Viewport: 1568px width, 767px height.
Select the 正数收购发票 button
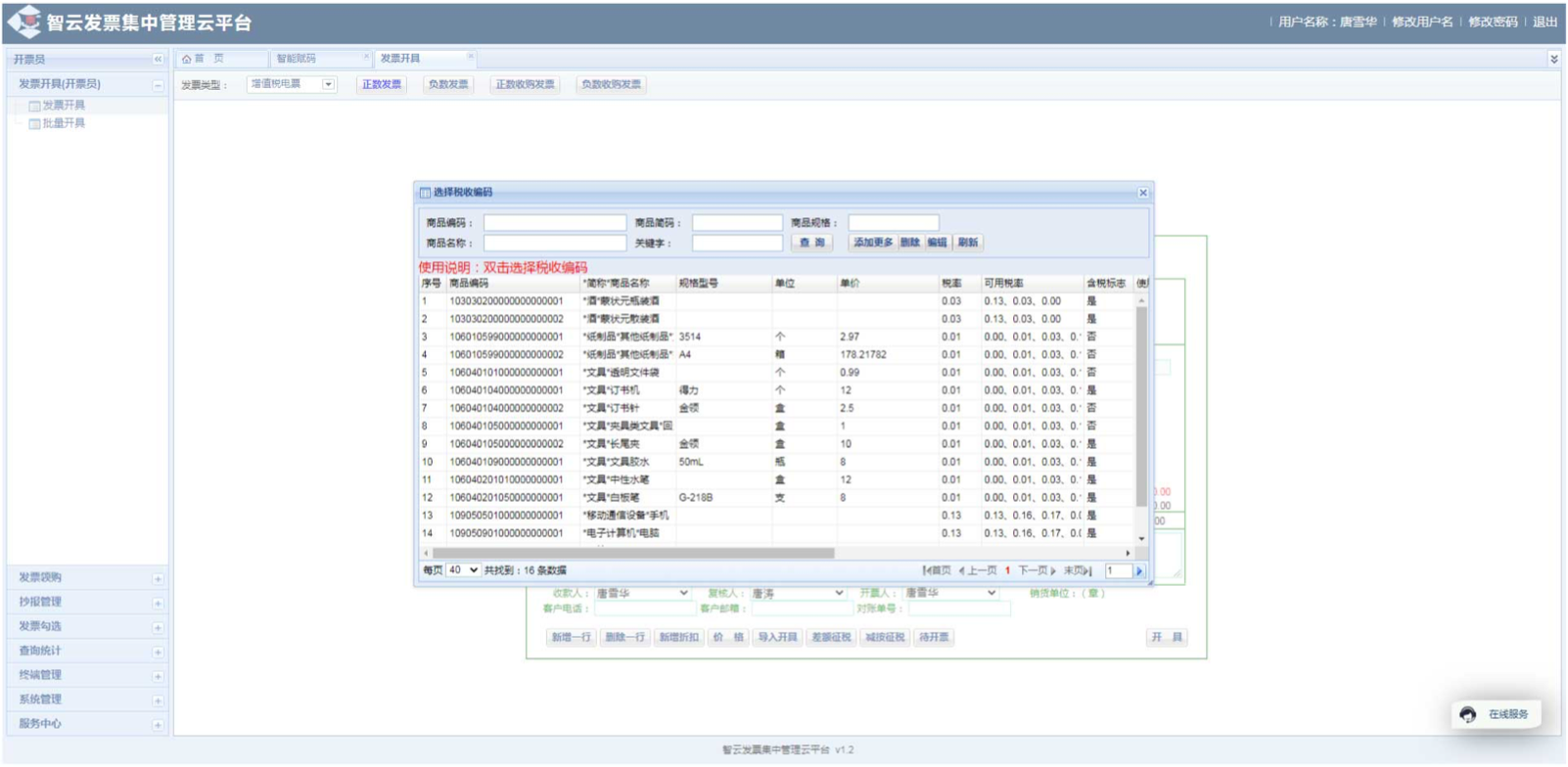(525, 85)
